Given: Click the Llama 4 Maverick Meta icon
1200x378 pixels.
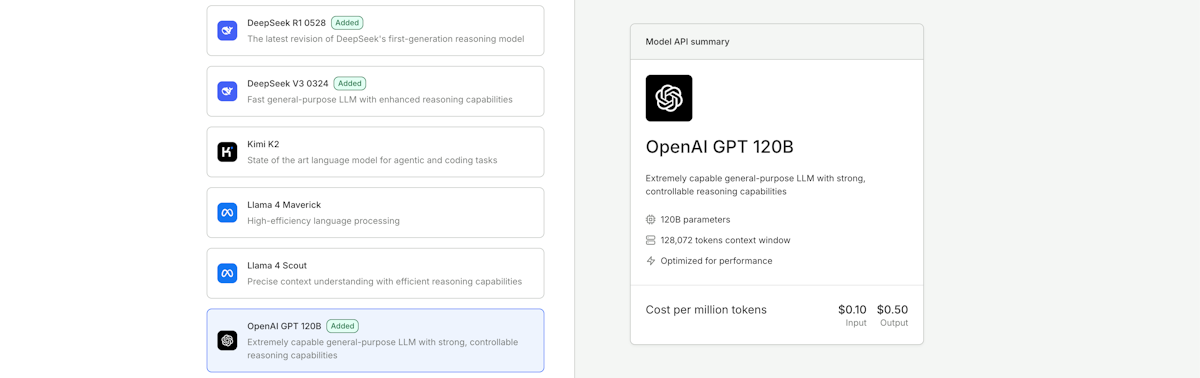Looking at the screenshot, I should 227,213.
